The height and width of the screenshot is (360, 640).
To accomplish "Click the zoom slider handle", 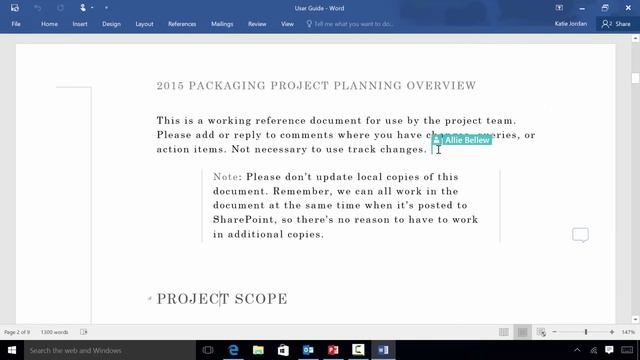I will tap(586, 332).
